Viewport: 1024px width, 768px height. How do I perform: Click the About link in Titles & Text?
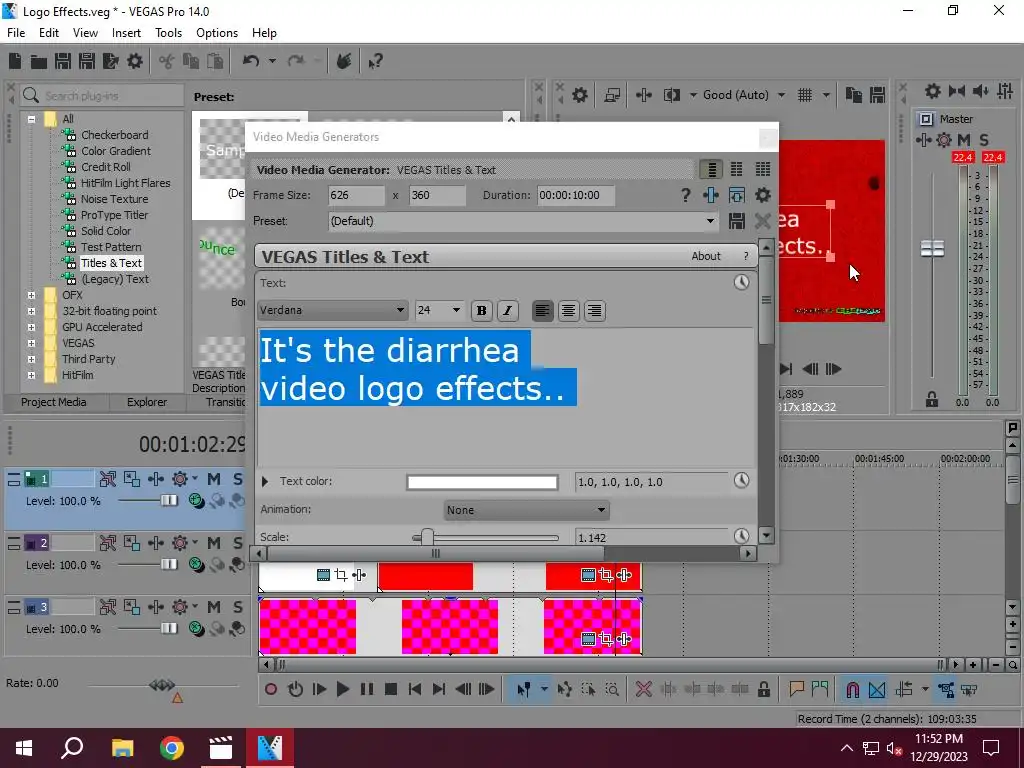click(706, 256)
